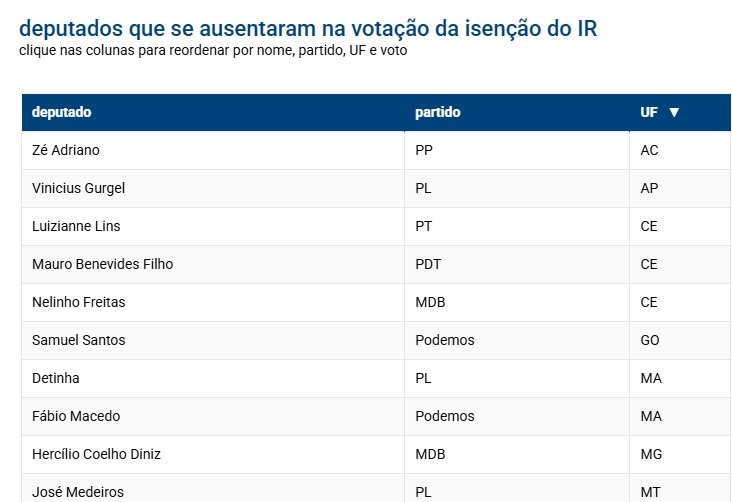
Task: Select the Nelinho Freitas row
Action: coord(78,302)
